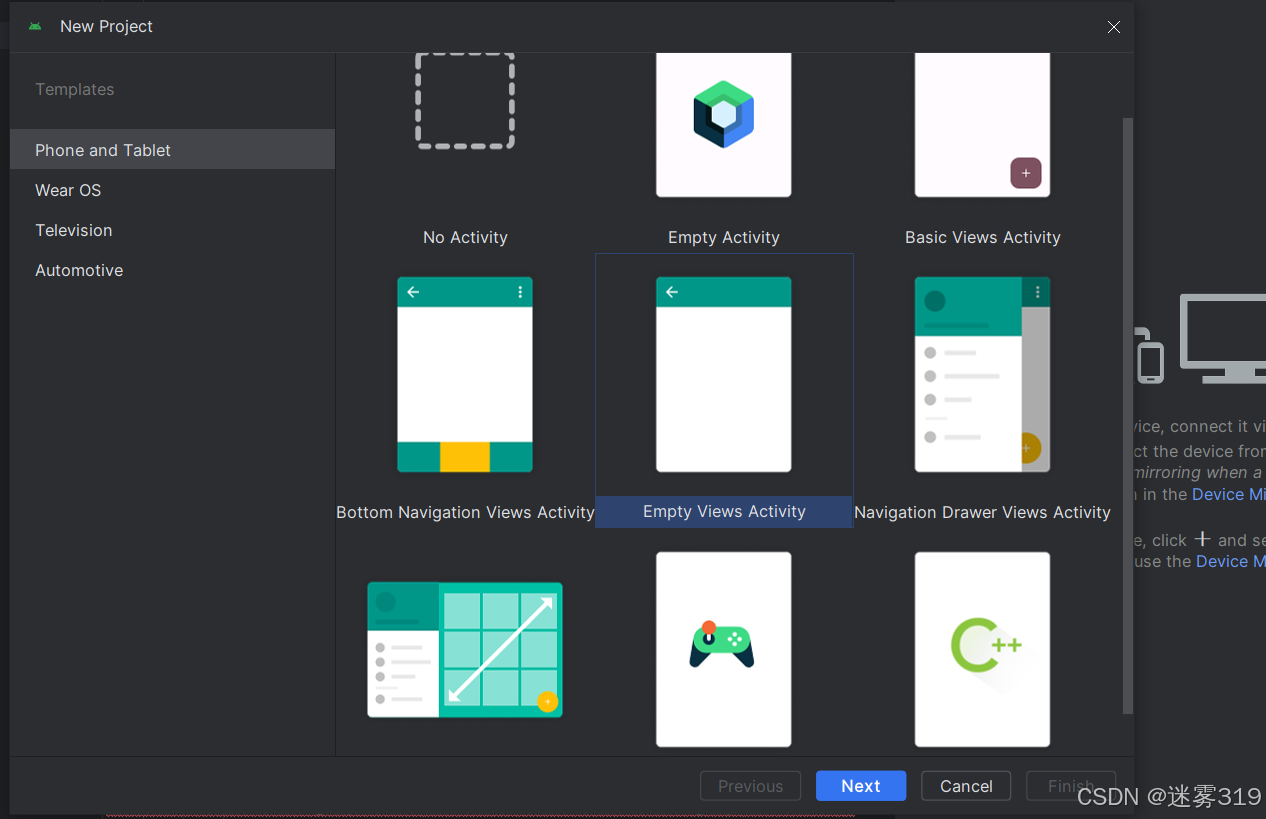Select the Native C++ project template

tap(981, 649)
